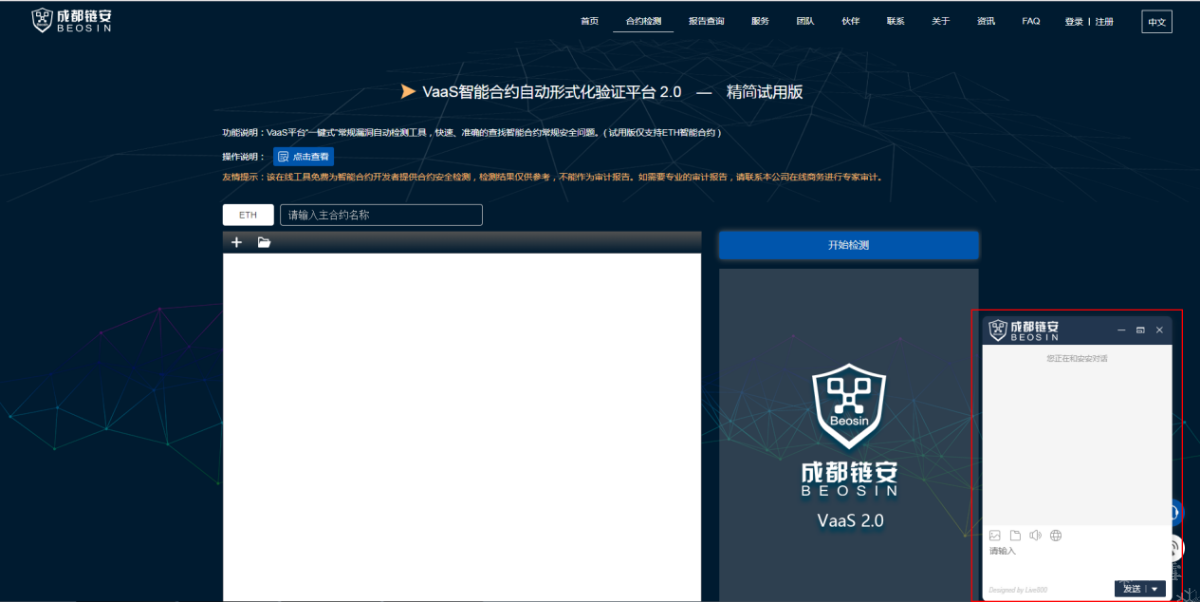This screenshot has height=602, width=1200.
Task: Open the 伙伴 navigation item
Action: [x=850, y=21]
